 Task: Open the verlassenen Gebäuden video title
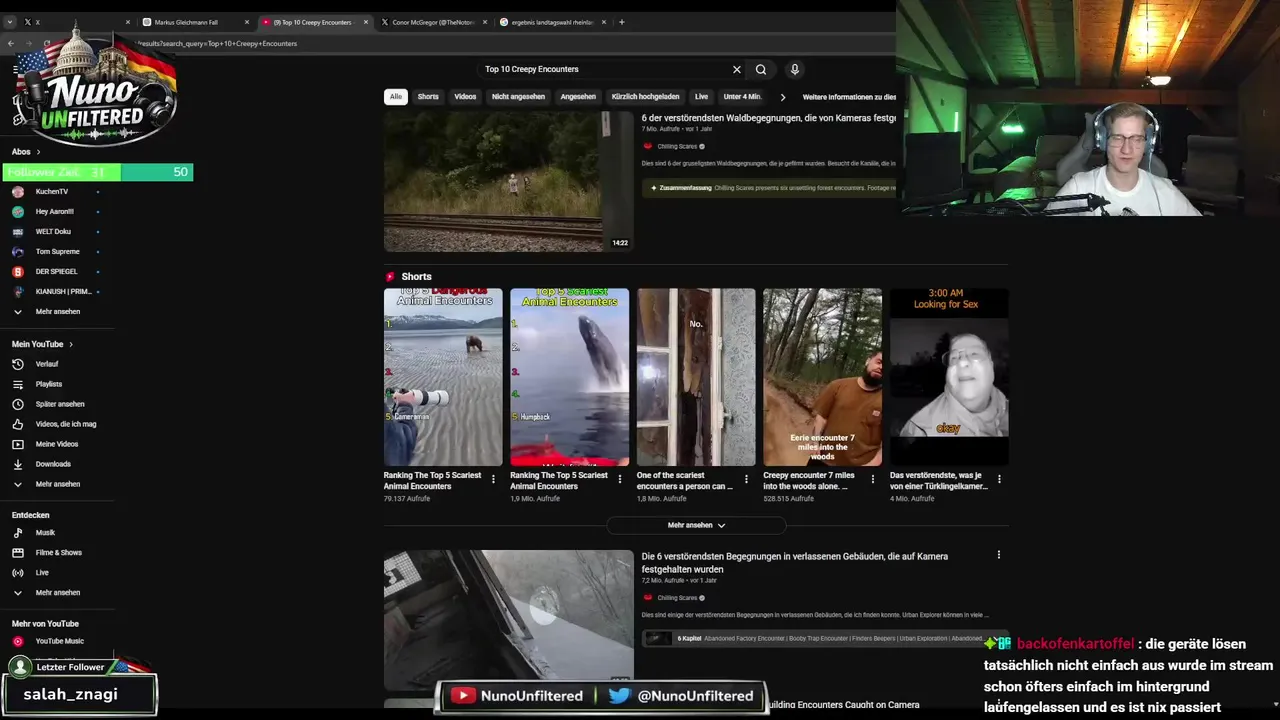794,562
